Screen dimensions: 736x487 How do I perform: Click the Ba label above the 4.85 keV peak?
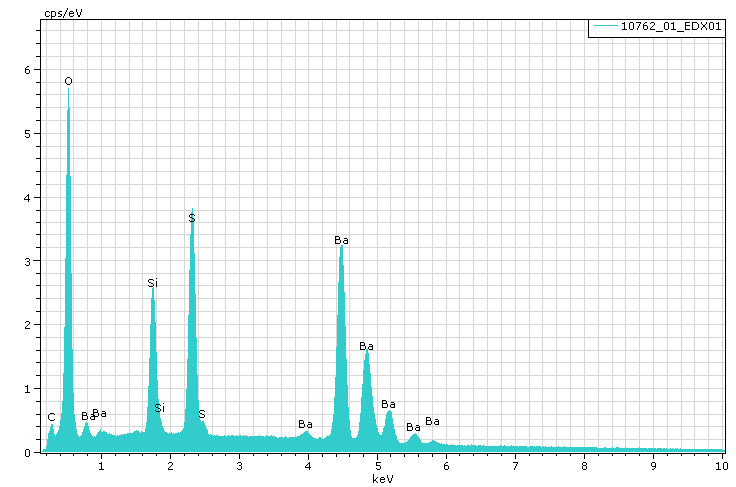[367, 346]
